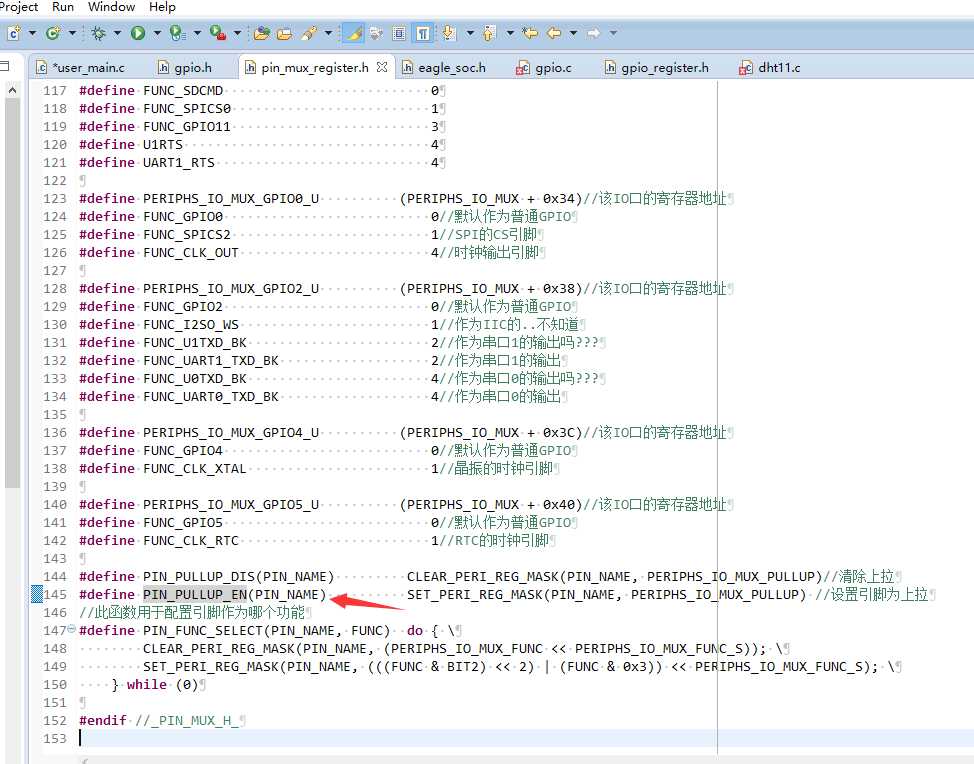Click the Last Edit Location icon
This screenshot has width=974, height=764.
530,33
